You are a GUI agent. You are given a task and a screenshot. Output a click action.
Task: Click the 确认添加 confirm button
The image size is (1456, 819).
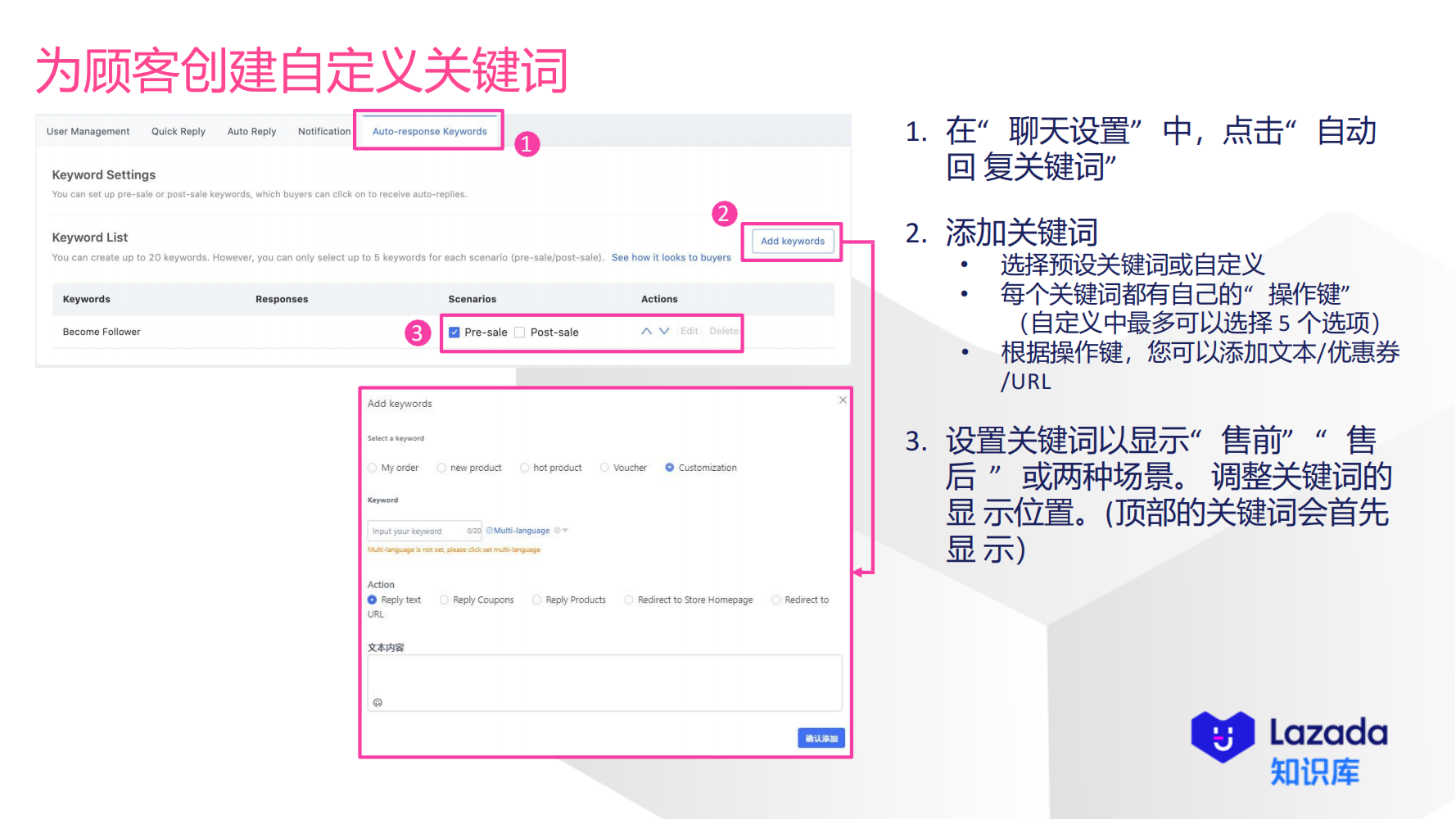[x=821, y=737]
